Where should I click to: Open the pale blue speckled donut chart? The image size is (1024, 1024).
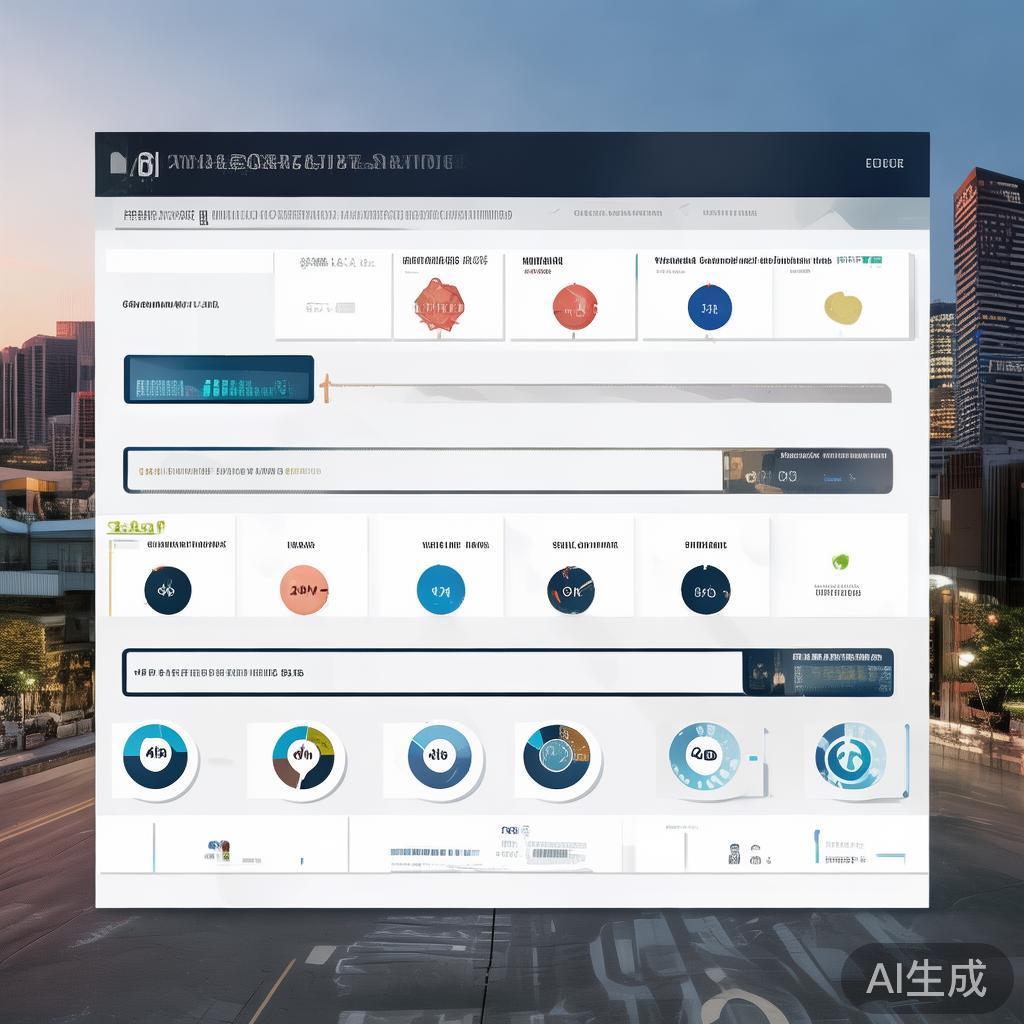point(705,755)
